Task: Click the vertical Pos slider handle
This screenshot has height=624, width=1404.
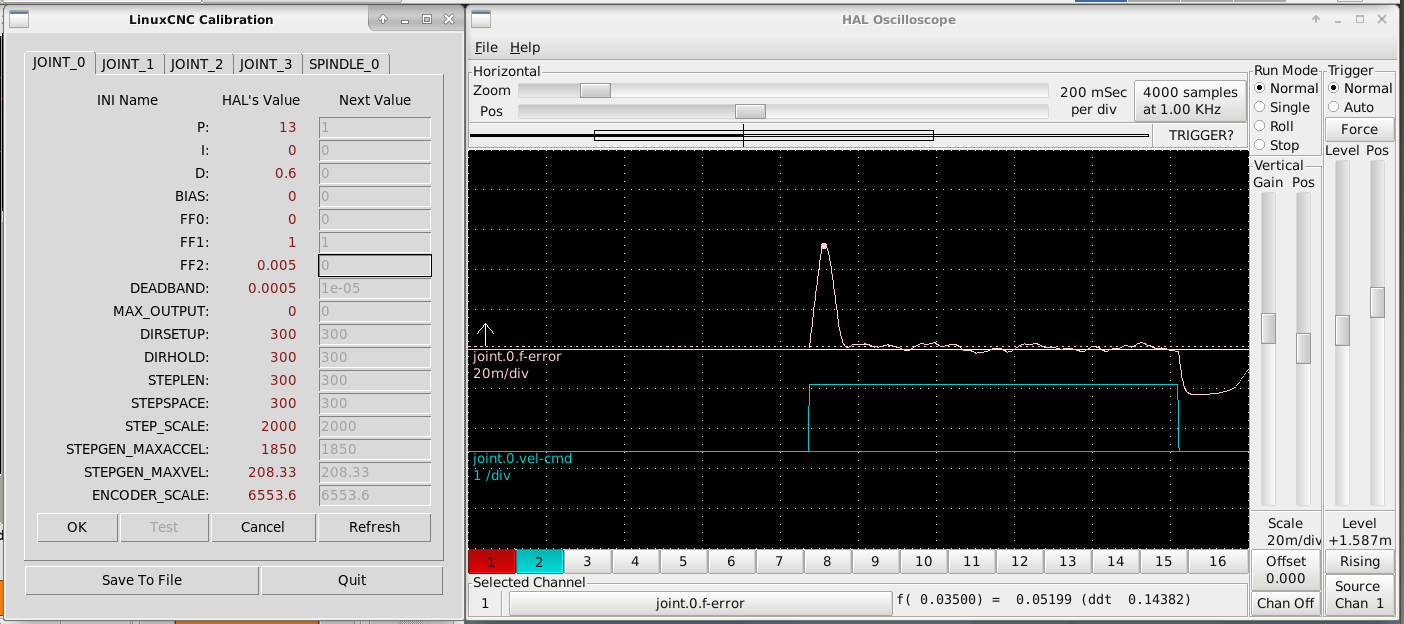Action: (x=1303, y=348)
